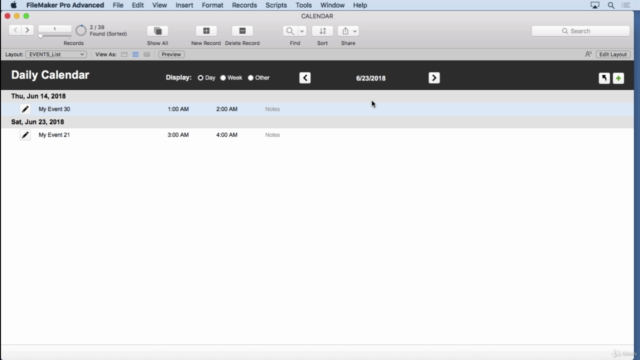Click the Find magnifier toolbar icon
The image size is (640, 360).
tap(290, 31)
